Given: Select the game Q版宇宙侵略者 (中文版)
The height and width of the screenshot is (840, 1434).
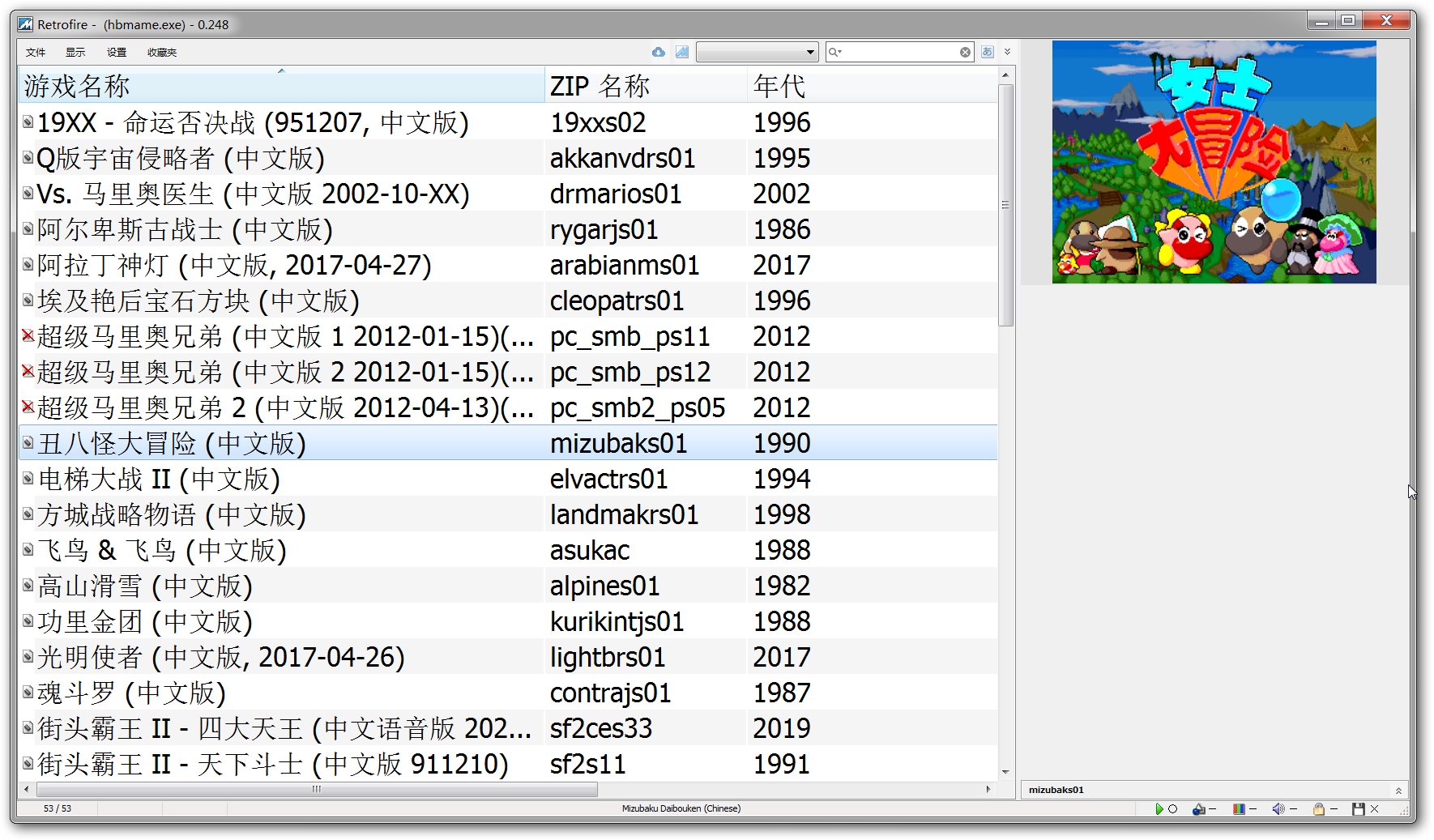Looking at the screenshot, I should 181,158.
